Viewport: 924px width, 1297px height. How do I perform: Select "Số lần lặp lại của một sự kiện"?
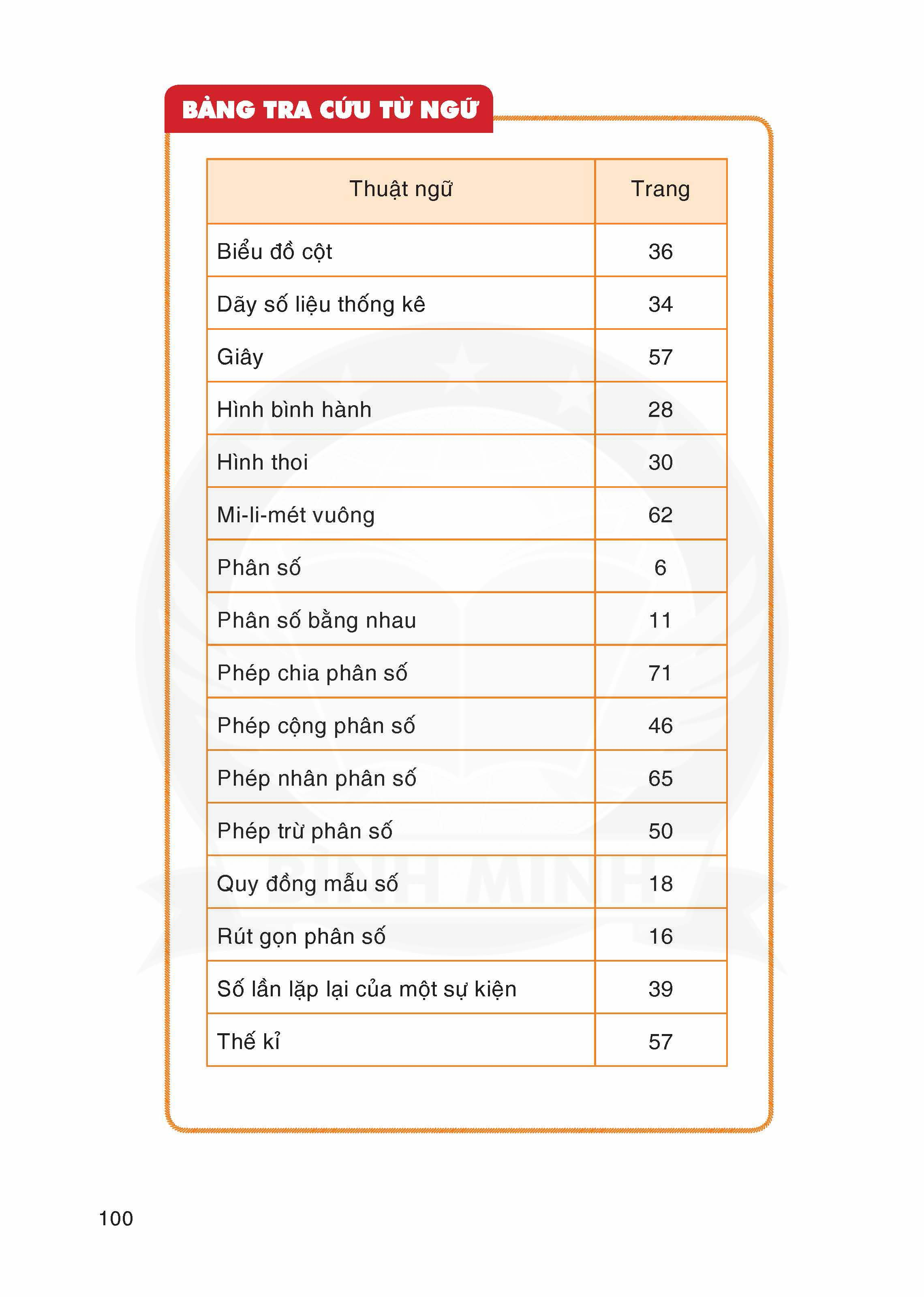(366, 989)
